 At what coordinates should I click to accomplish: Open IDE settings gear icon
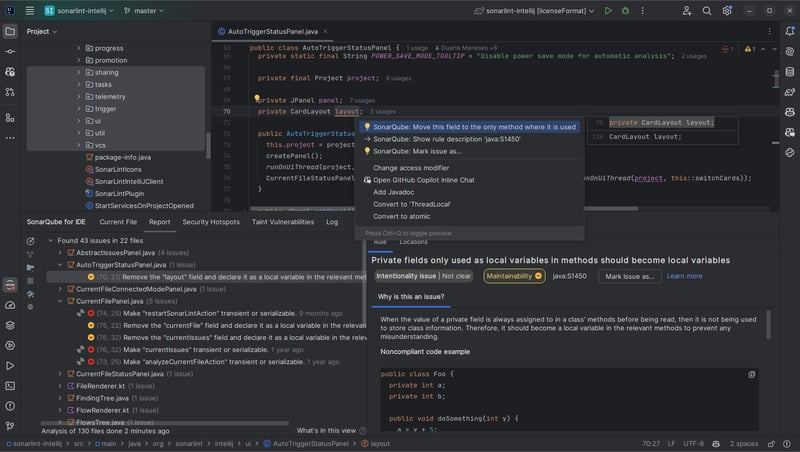[727, 10]
